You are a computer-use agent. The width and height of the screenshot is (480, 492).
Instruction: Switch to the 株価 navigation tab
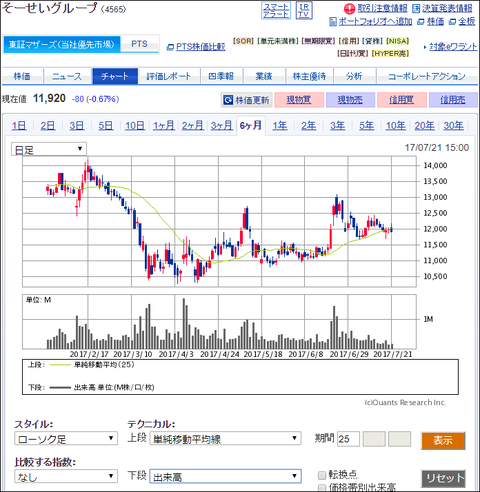click(22, 76)
